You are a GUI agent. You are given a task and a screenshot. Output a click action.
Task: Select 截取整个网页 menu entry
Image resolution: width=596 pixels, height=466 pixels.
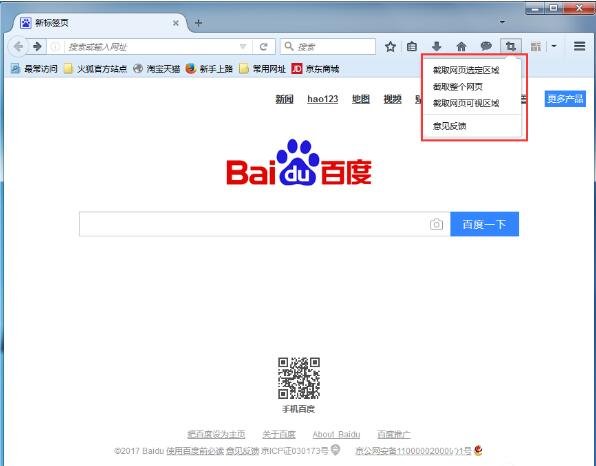458,87
